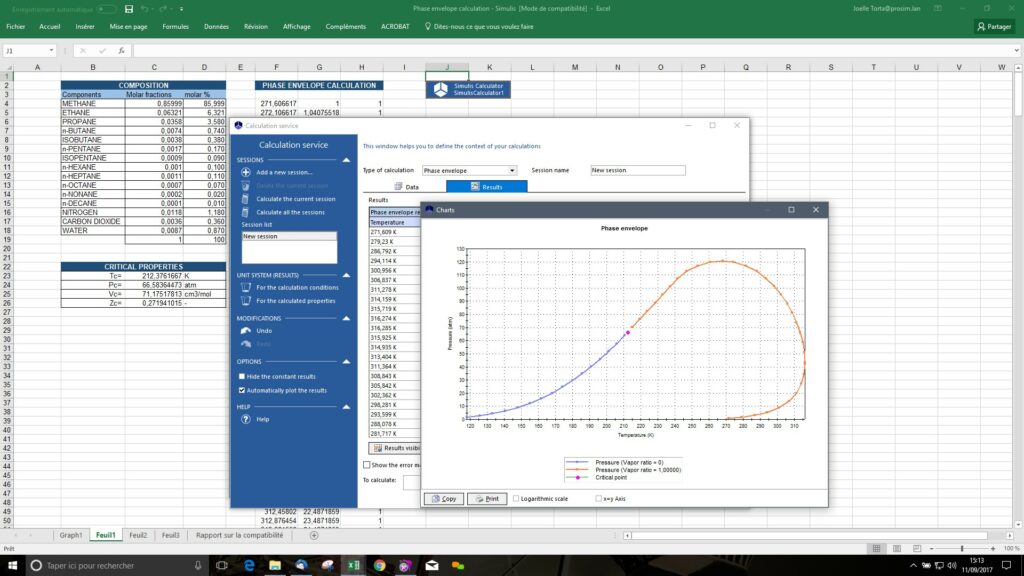Click the Excel icon in the taskbar
Image resolution: width=1024 pixels, height=576 pixels.
pos(353,566)
